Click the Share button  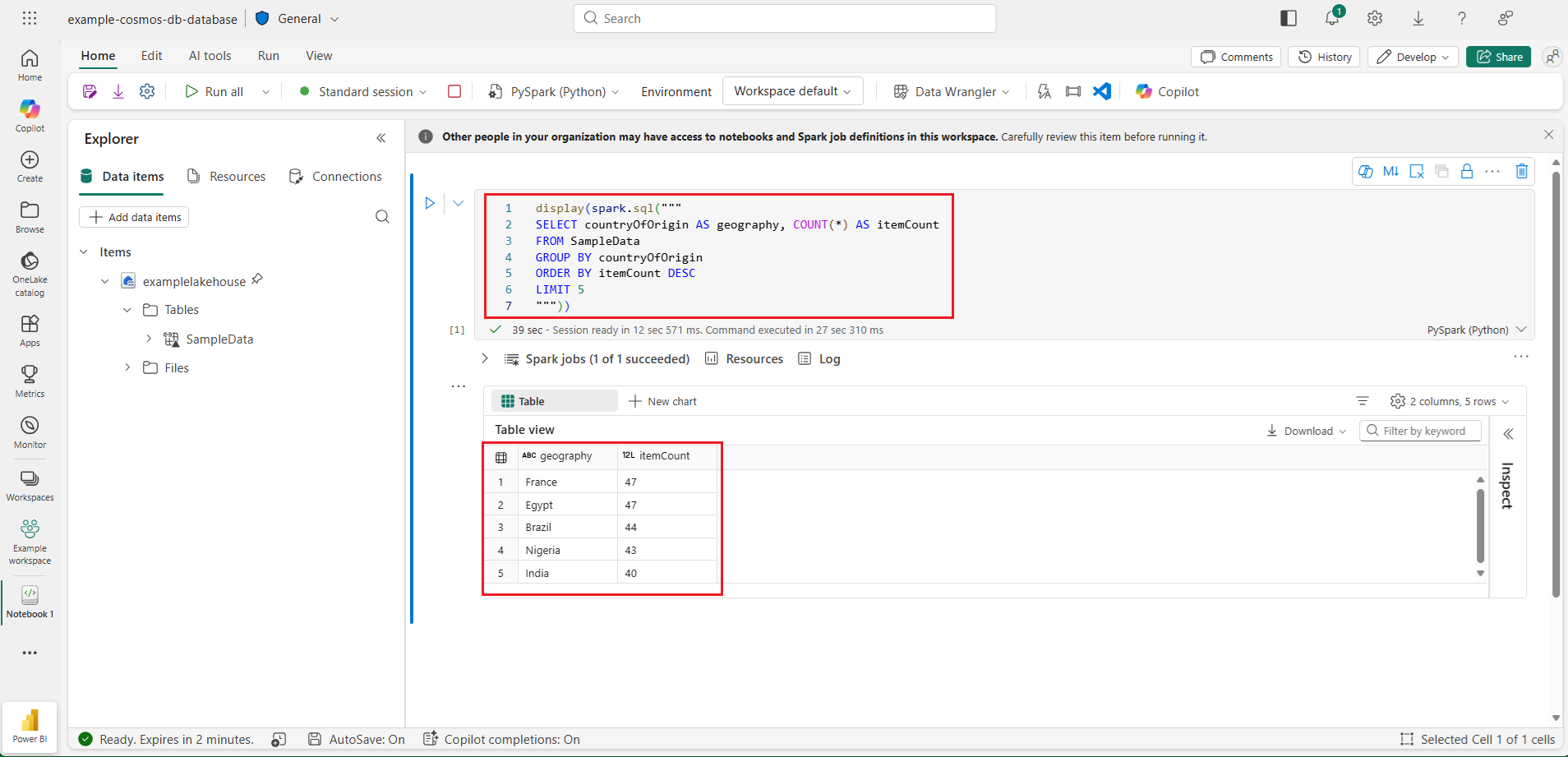(1498, 57)
